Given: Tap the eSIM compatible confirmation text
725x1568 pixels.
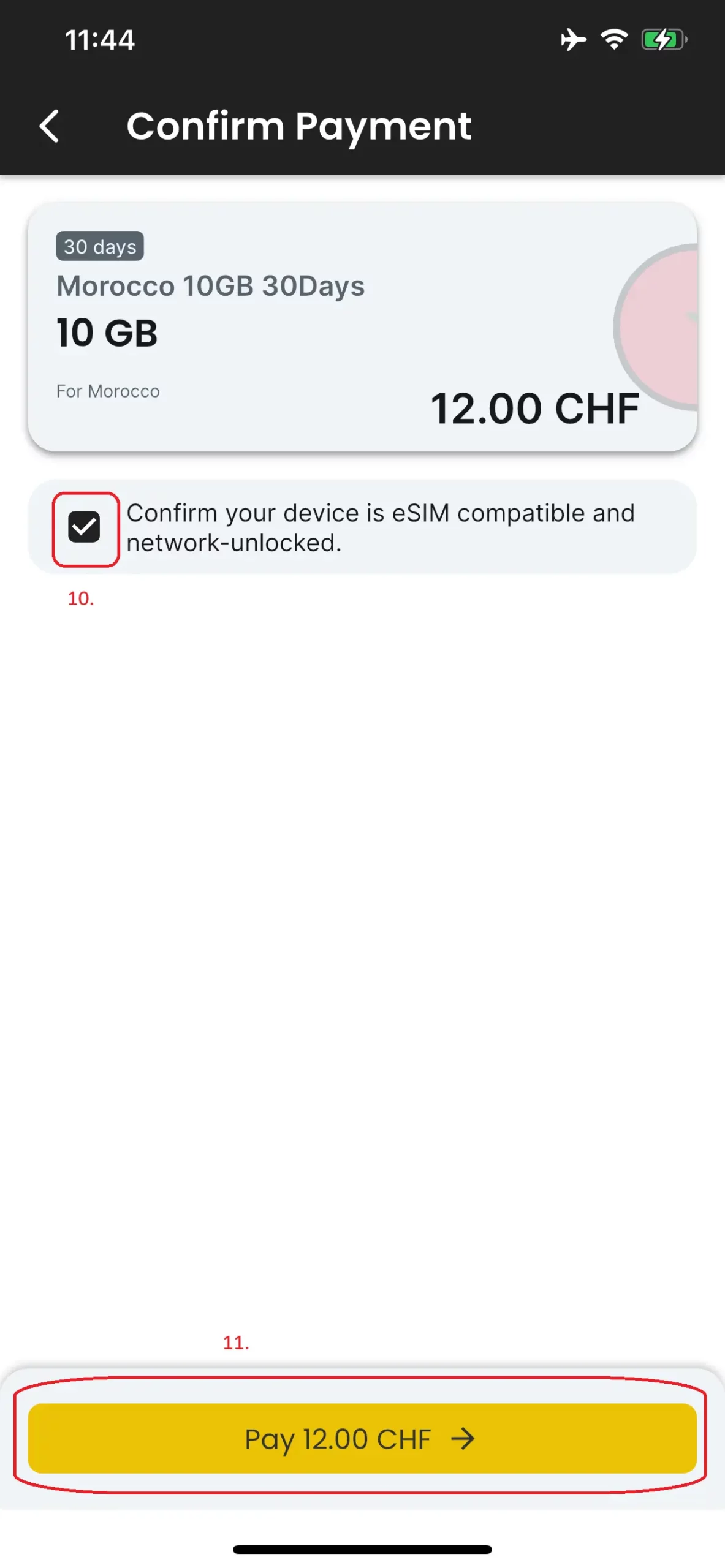Looking at the screenshot, I should (380, 527).
